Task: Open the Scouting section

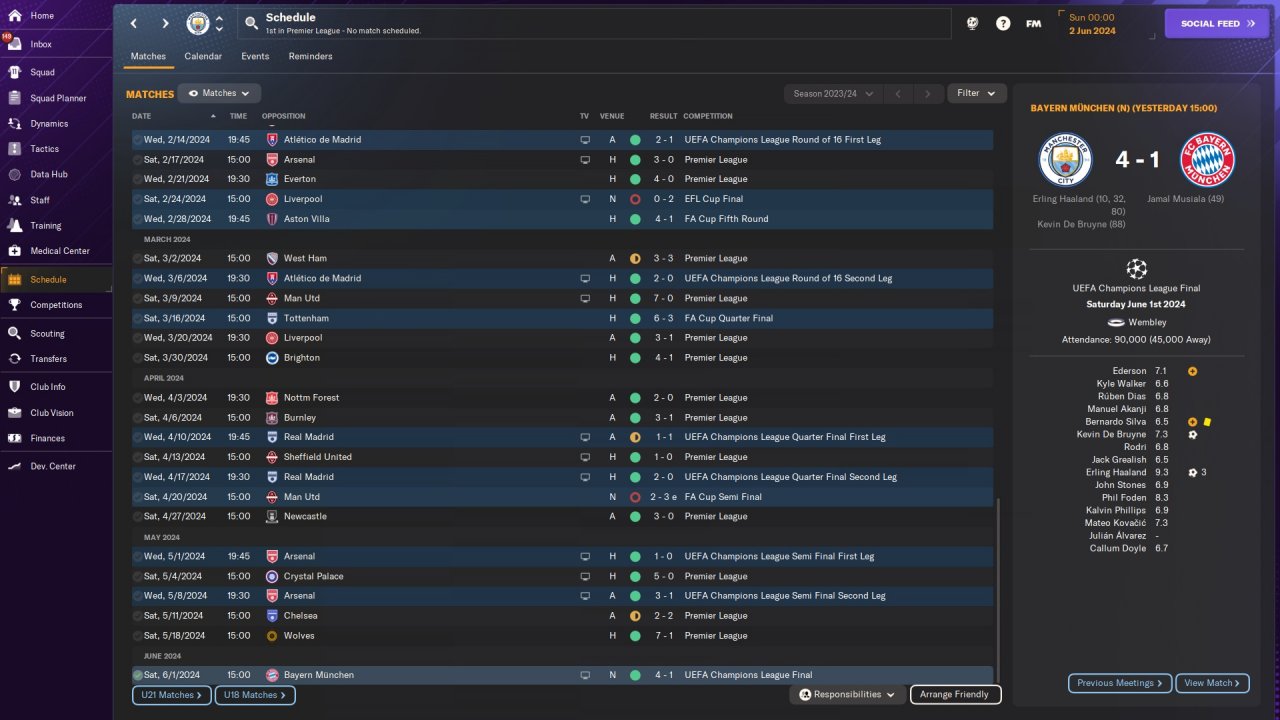Action: 14,333
